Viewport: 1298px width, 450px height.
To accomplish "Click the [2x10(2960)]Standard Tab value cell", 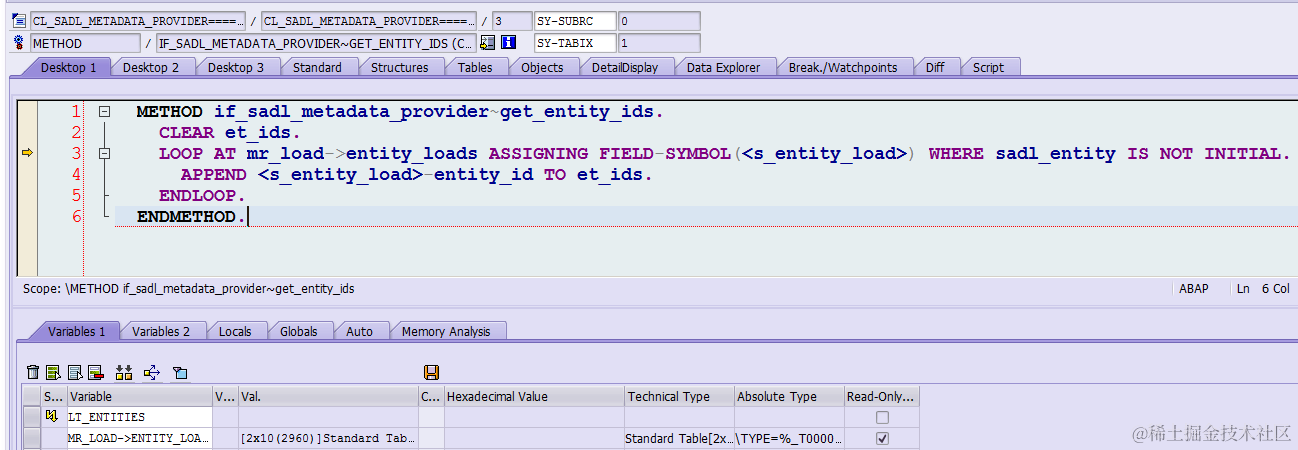I will pos(327,438).
